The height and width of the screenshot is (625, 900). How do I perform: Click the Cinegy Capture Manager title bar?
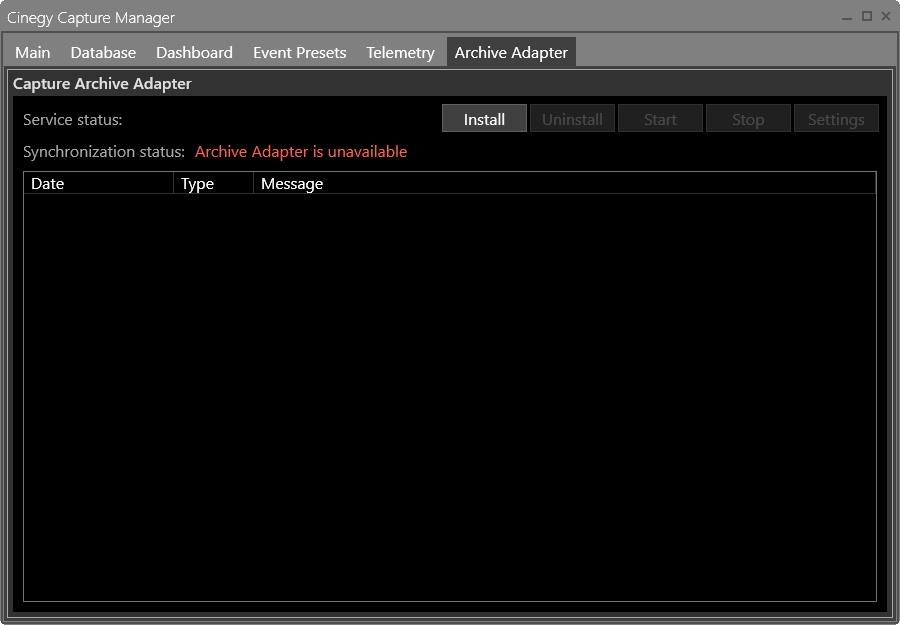pos(90,17)
